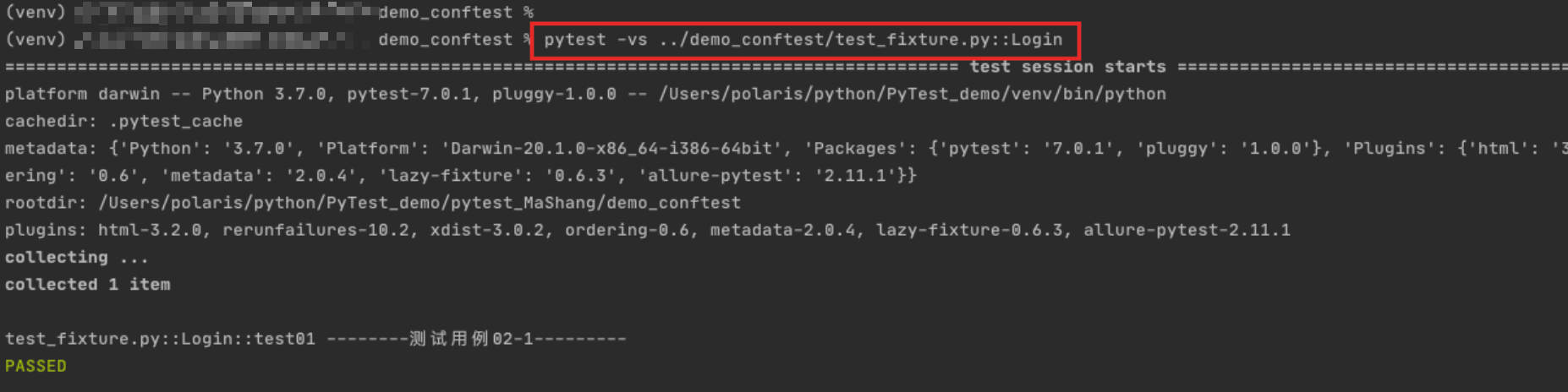Click rerunfailures-10.2 in the plugins line

pyautogui.click(x=315, y=230)
